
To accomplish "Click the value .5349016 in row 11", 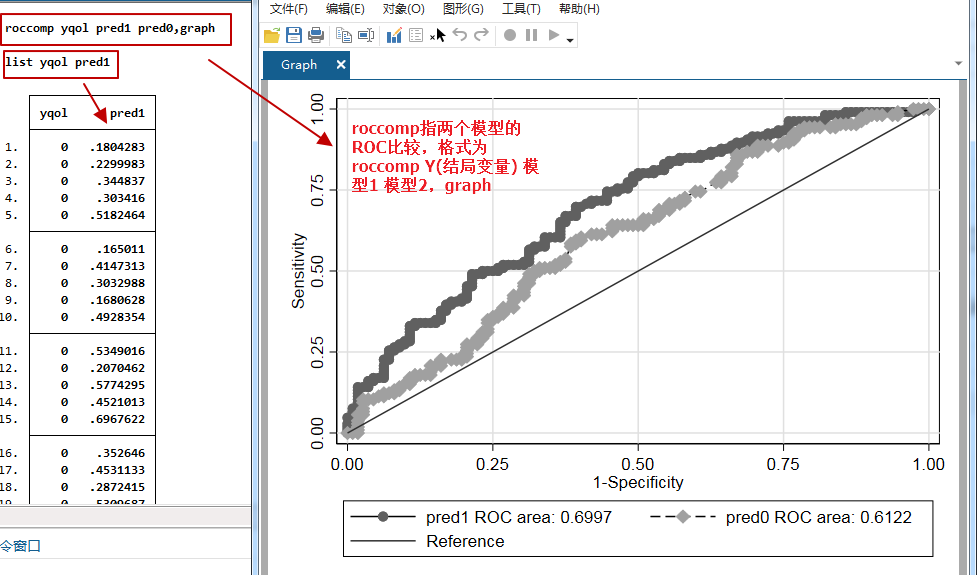I will pos(117,351).
